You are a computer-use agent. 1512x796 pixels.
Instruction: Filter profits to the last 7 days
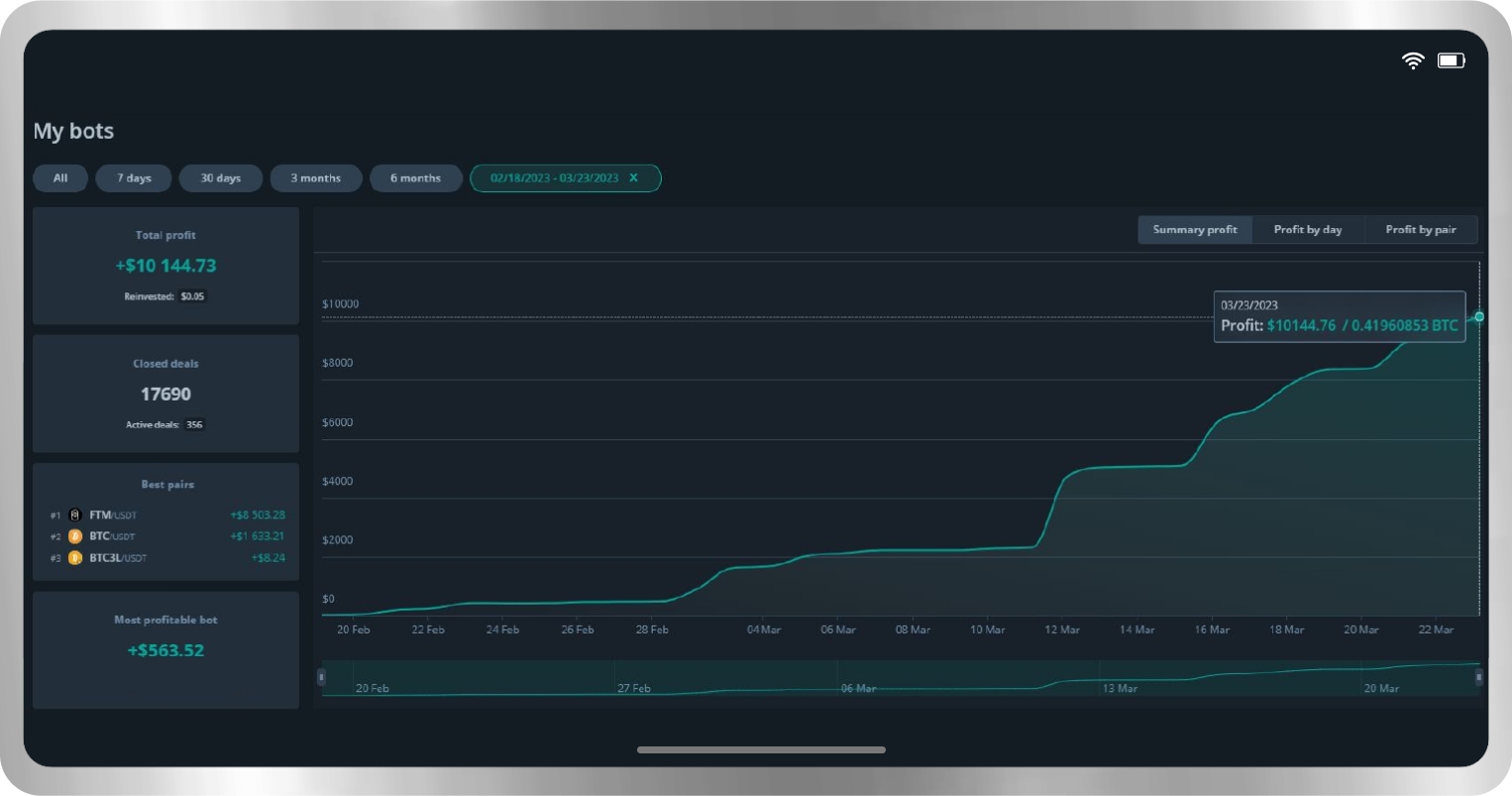tap(134, 178)
